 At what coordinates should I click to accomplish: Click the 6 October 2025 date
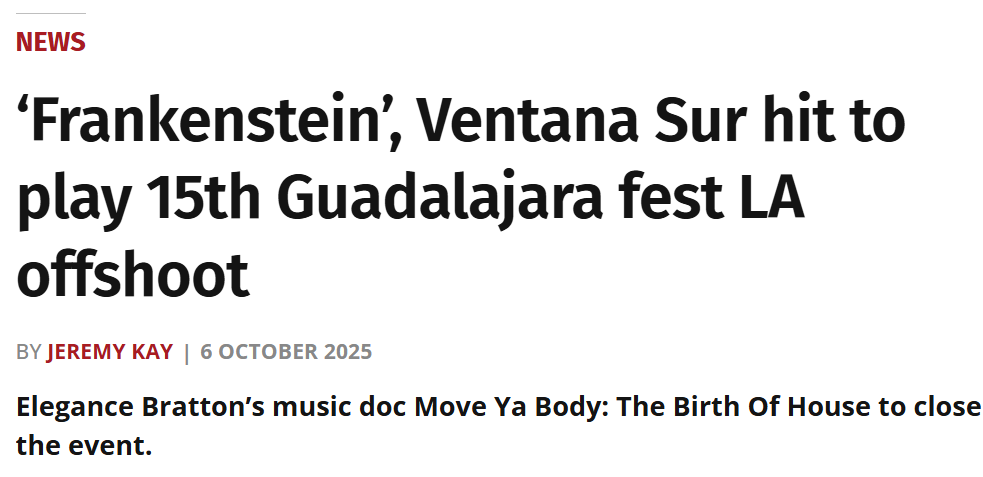[x=286, y=352]
